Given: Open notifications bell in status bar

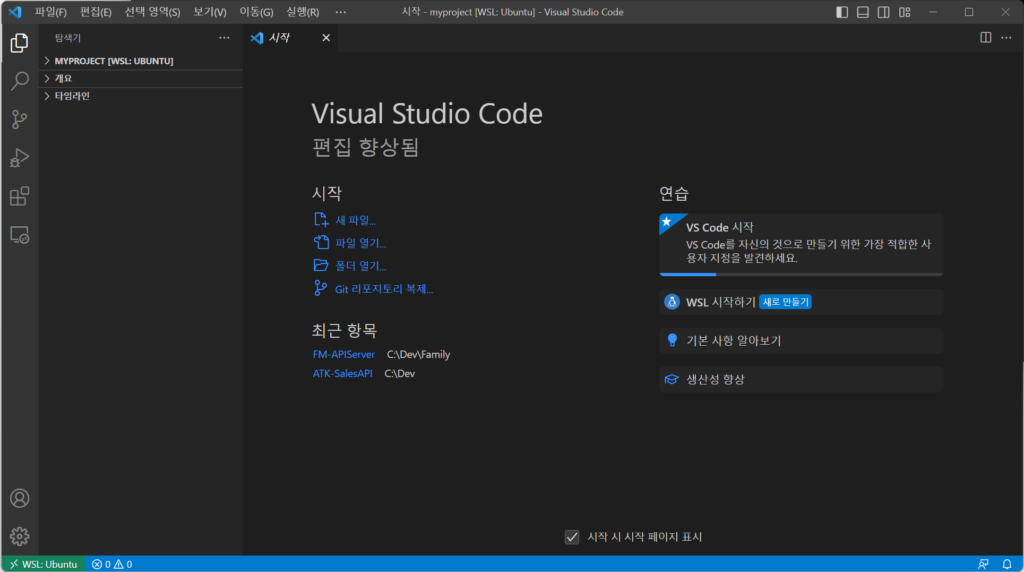Looking at the screenshot, I should 1007,564.
